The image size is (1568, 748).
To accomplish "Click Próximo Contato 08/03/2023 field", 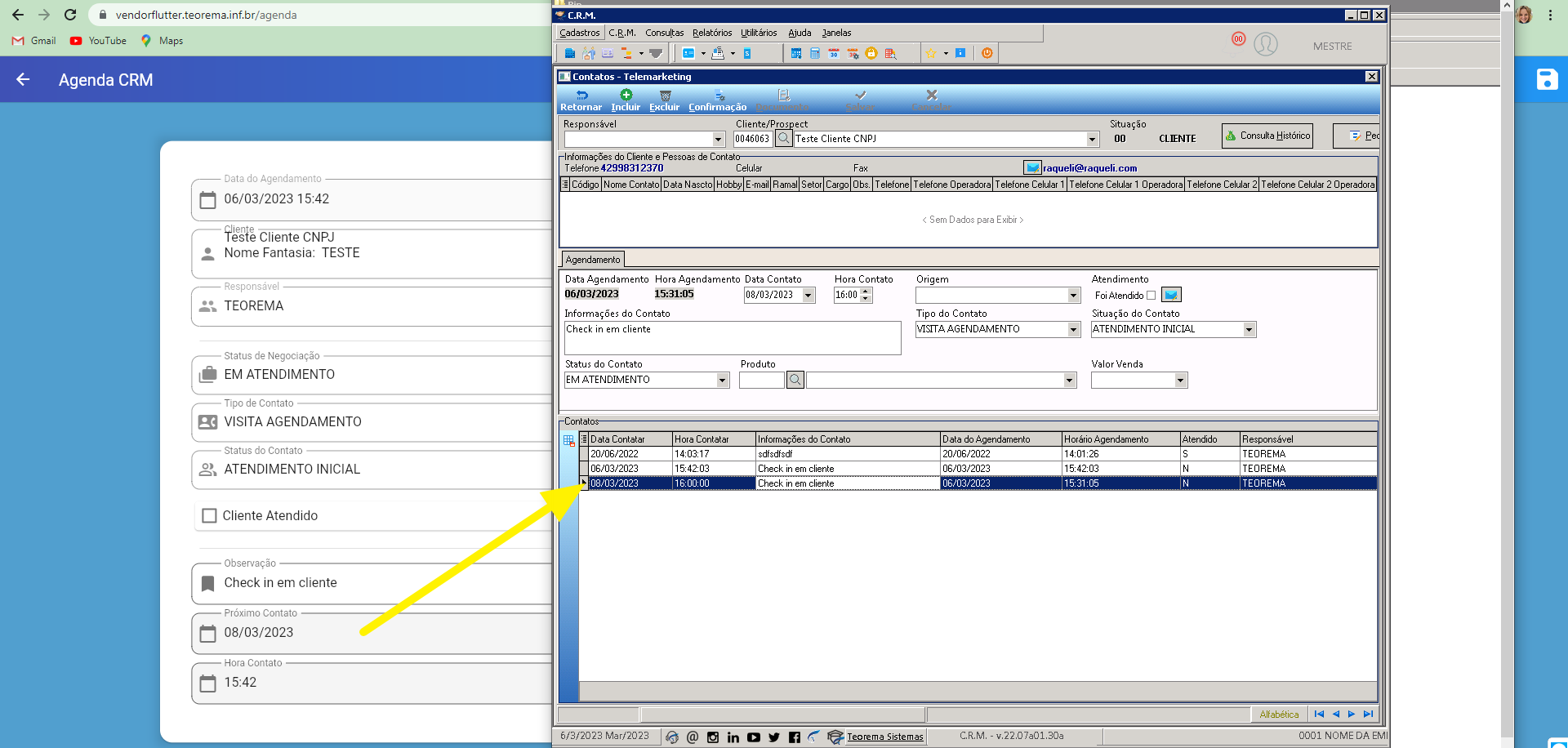I will tap(372, 633).
